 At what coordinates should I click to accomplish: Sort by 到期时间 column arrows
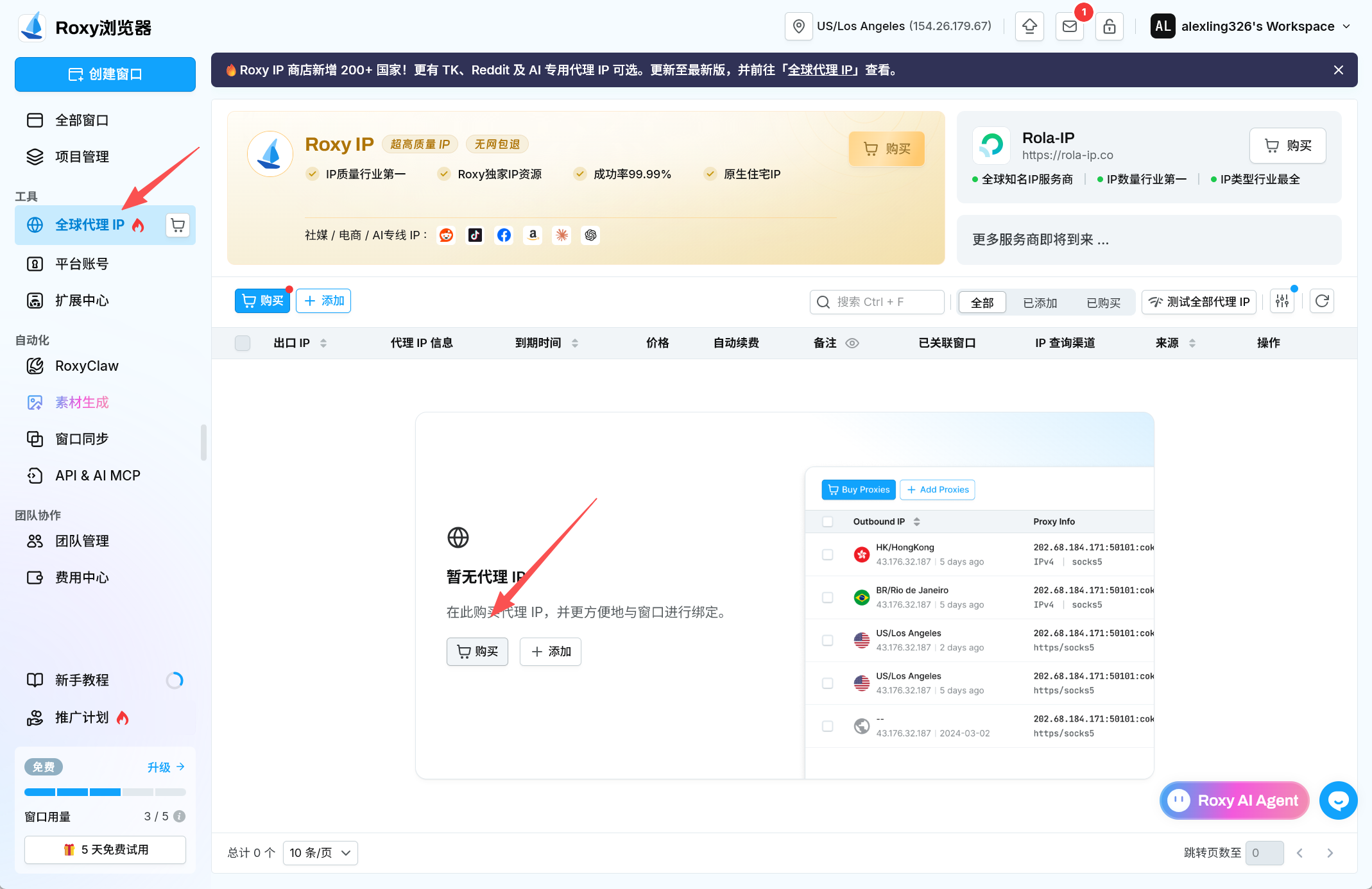pos(575,343)
